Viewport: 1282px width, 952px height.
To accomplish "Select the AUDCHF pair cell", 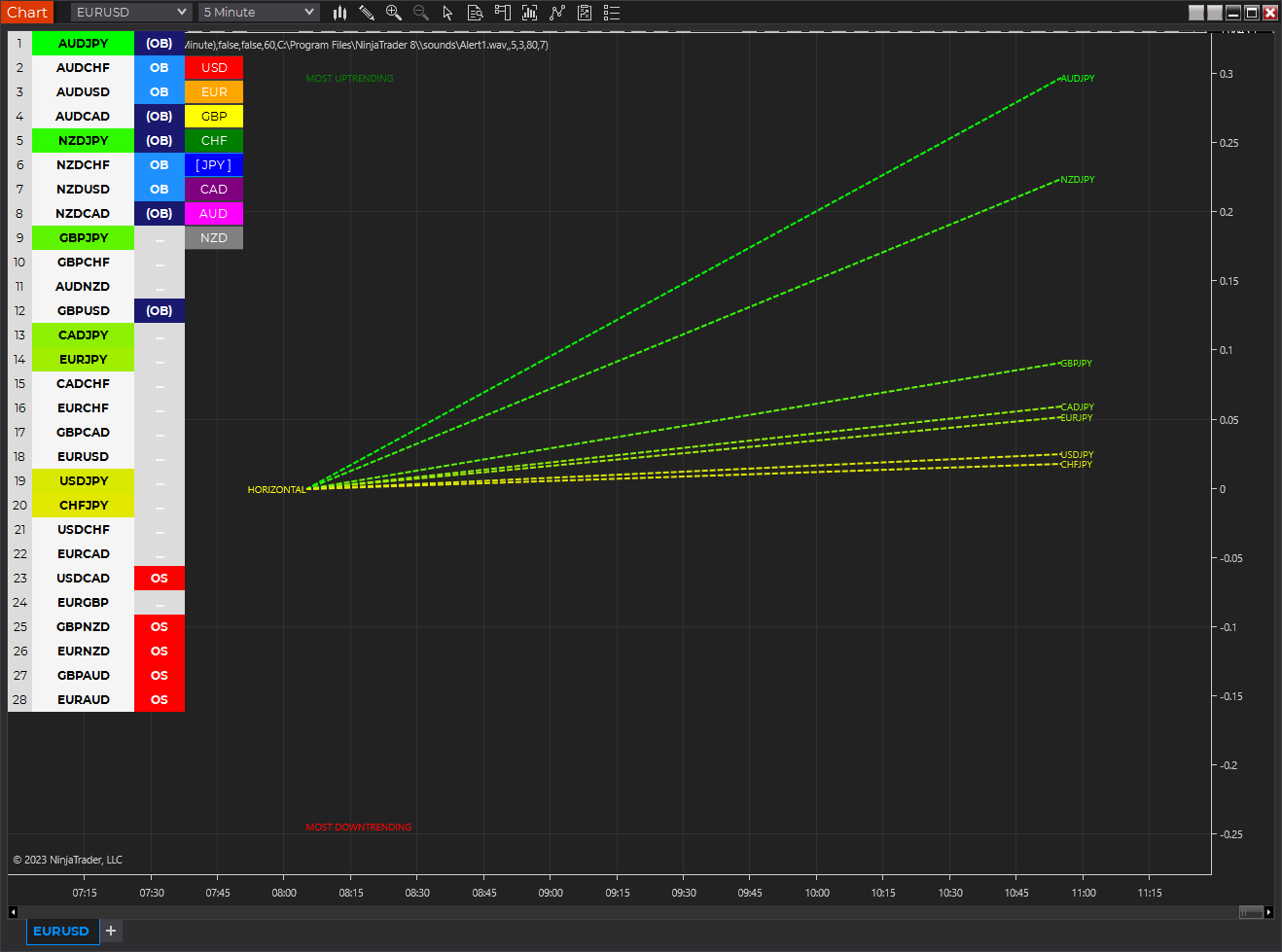I will (x=83, y=67).
